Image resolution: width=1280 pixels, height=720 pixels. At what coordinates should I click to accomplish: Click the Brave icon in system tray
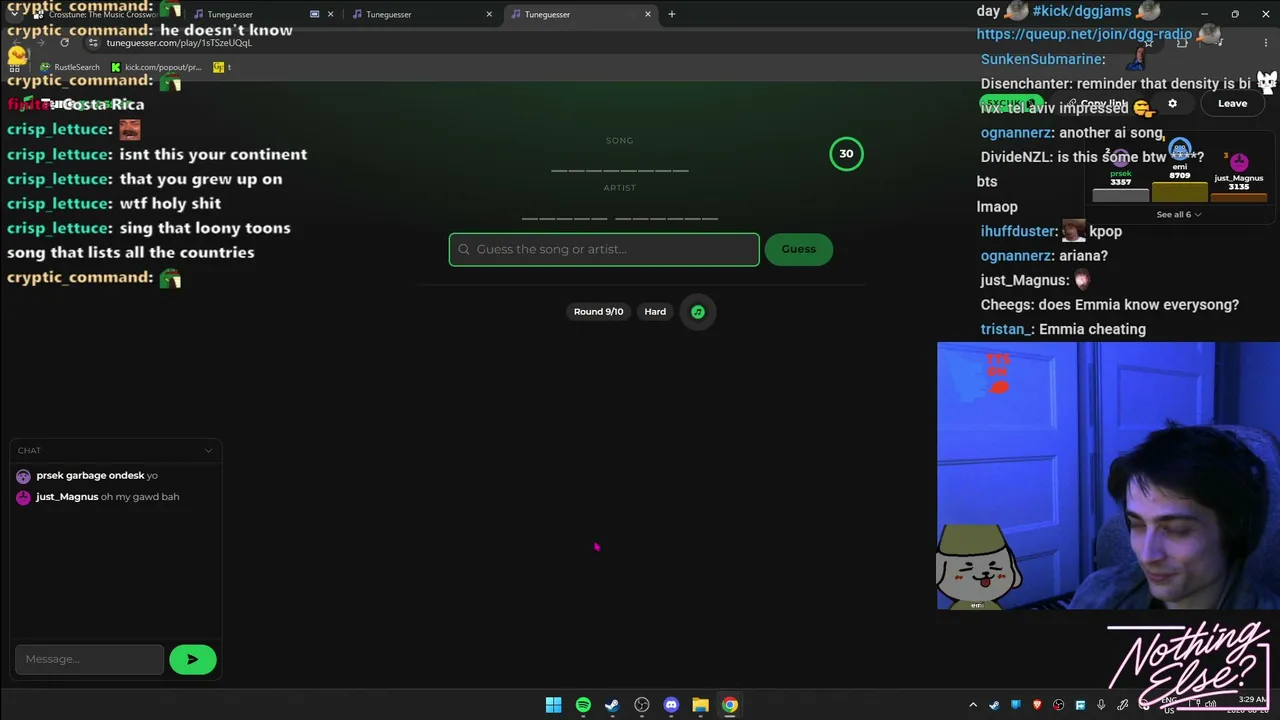click(x=1037, y=705)
